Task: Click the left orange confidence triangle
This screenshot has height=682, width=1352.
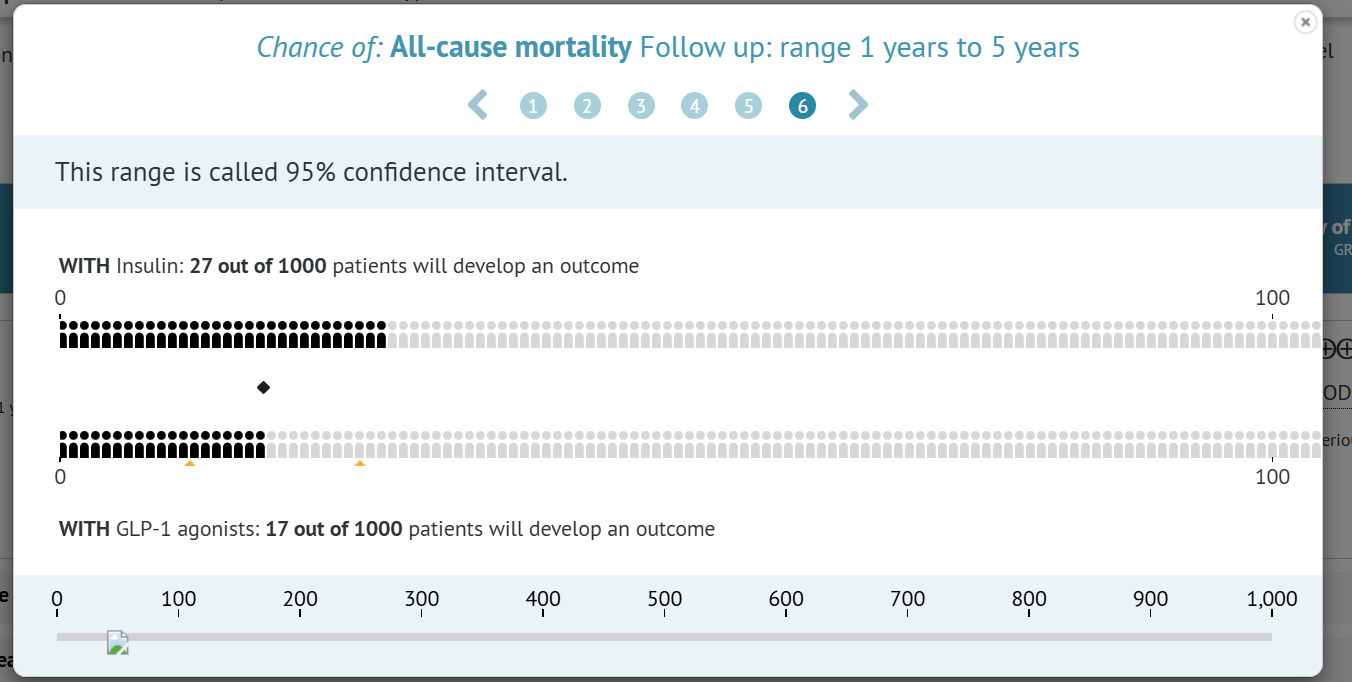Action: tap(190, 463)
